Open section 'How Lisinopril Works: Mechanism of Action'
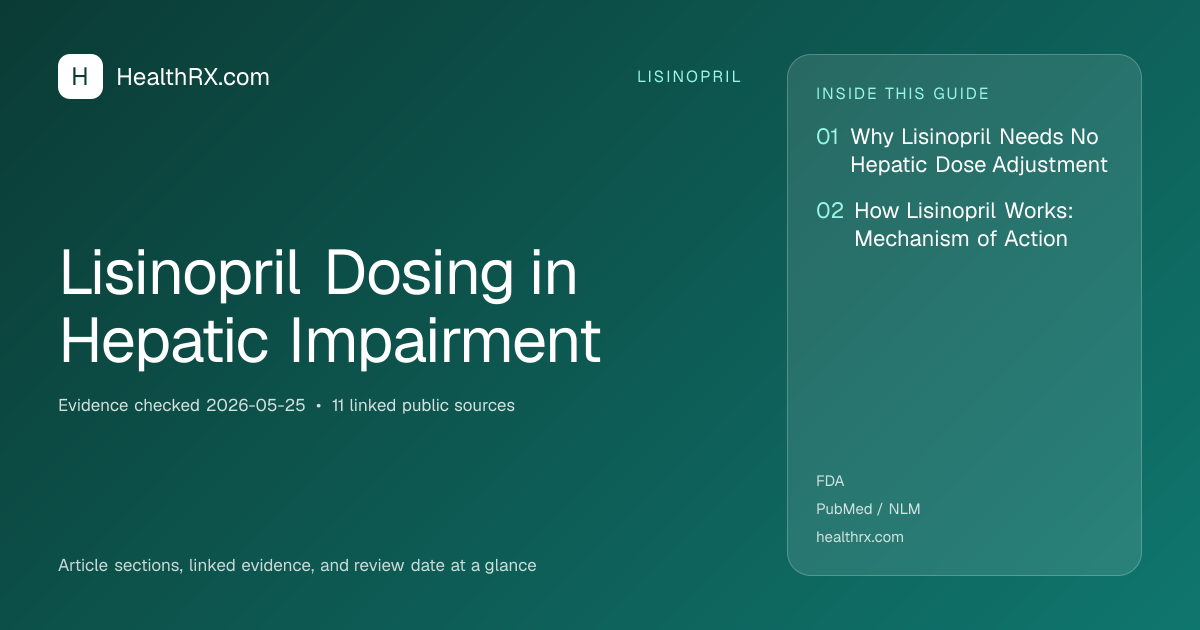The height and width of the screenshot is (630, 1200). 963,225
